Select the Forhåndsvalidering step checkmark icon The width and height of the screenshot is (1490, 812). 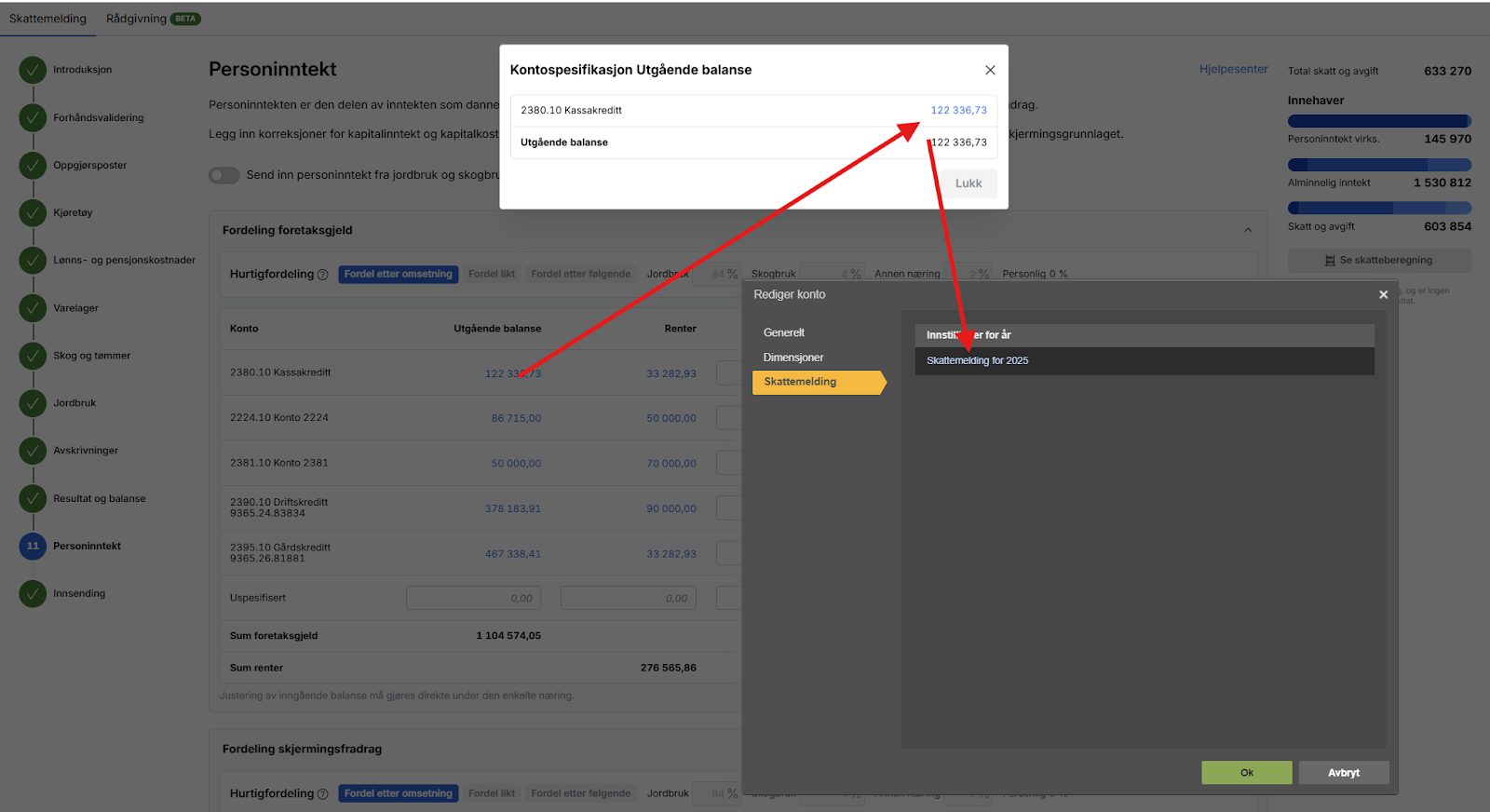point(33,117)
